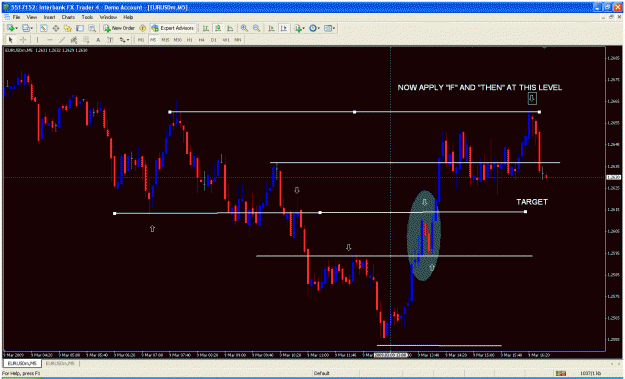Open the Strategy Tester
Image resolution: width=625 pixels, height=379 pixels.
tap(92, 28)
